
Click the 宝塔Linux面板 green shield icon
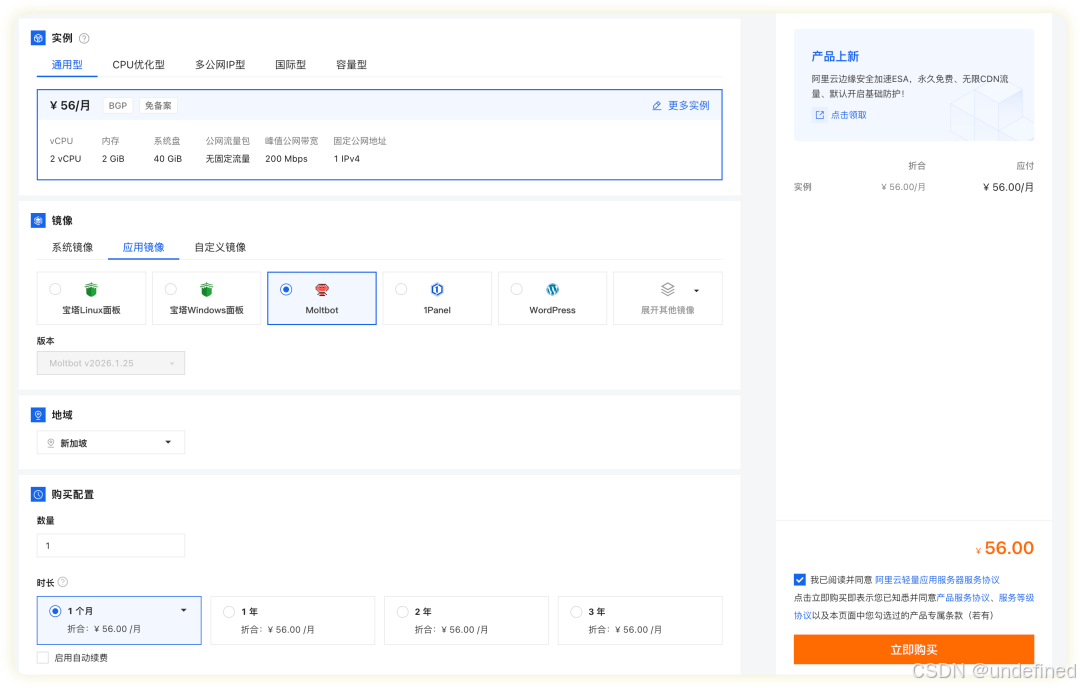[x=90, y=290]
